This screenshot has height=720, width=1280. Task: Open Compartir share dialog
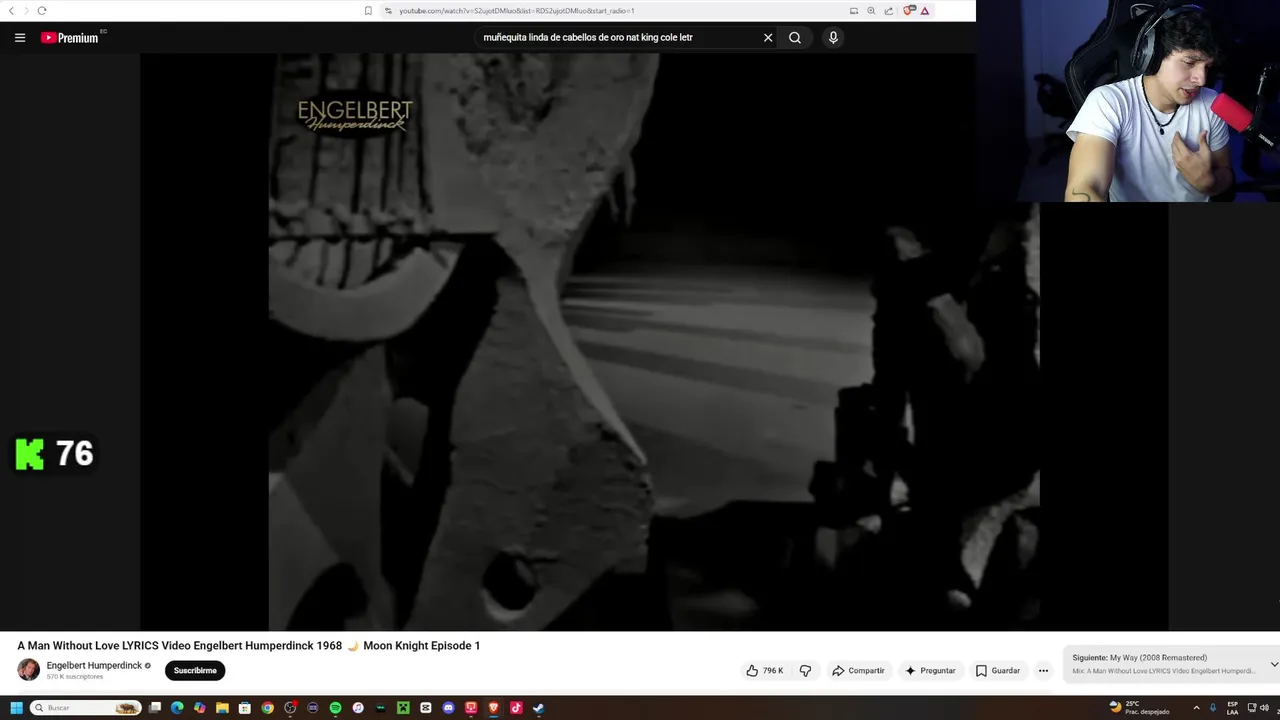(858, 671)
